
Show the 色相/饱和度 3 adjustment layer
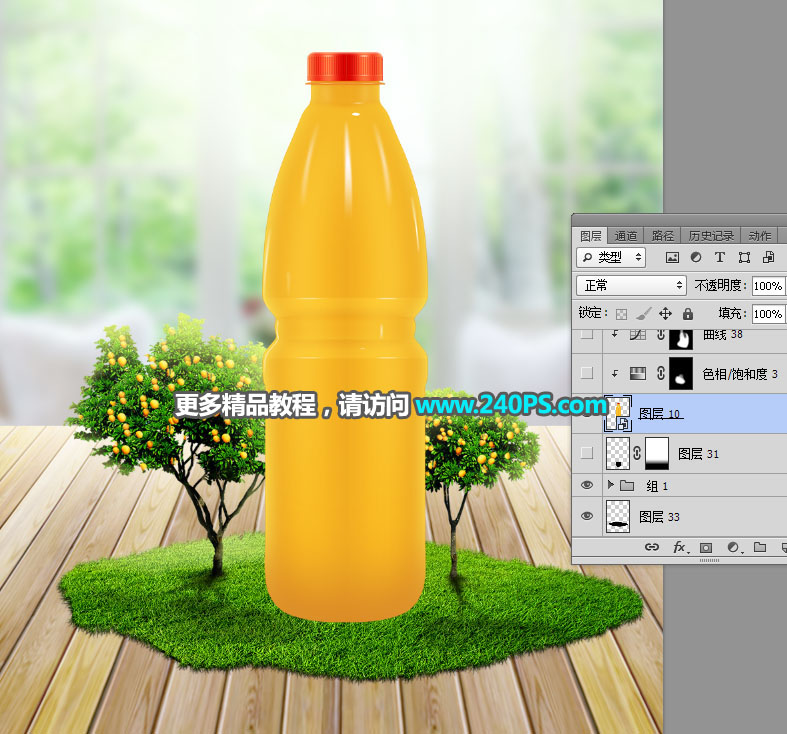[x=587, y=373]
